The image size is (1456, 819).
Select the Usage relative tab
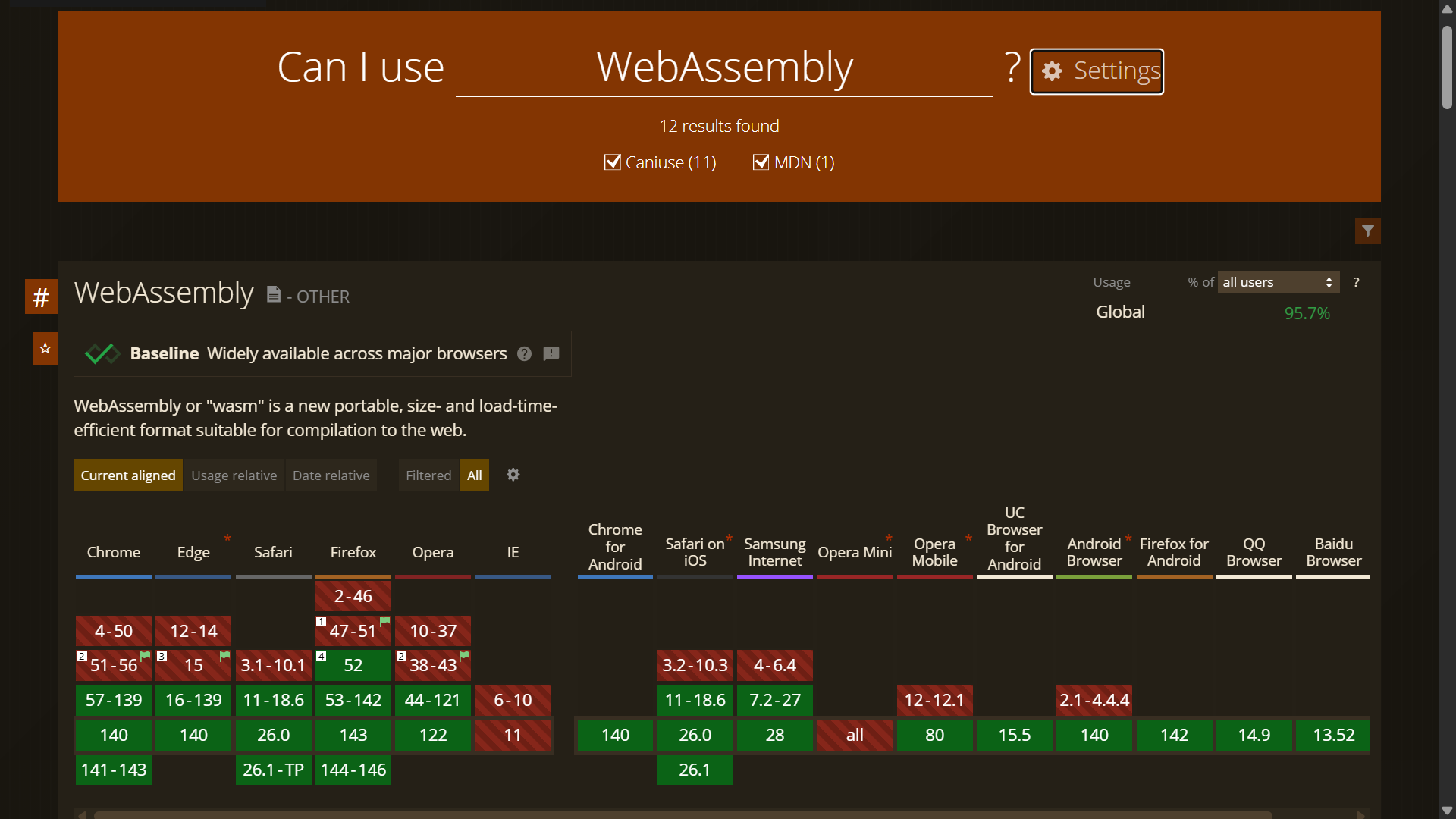point(234,475)
